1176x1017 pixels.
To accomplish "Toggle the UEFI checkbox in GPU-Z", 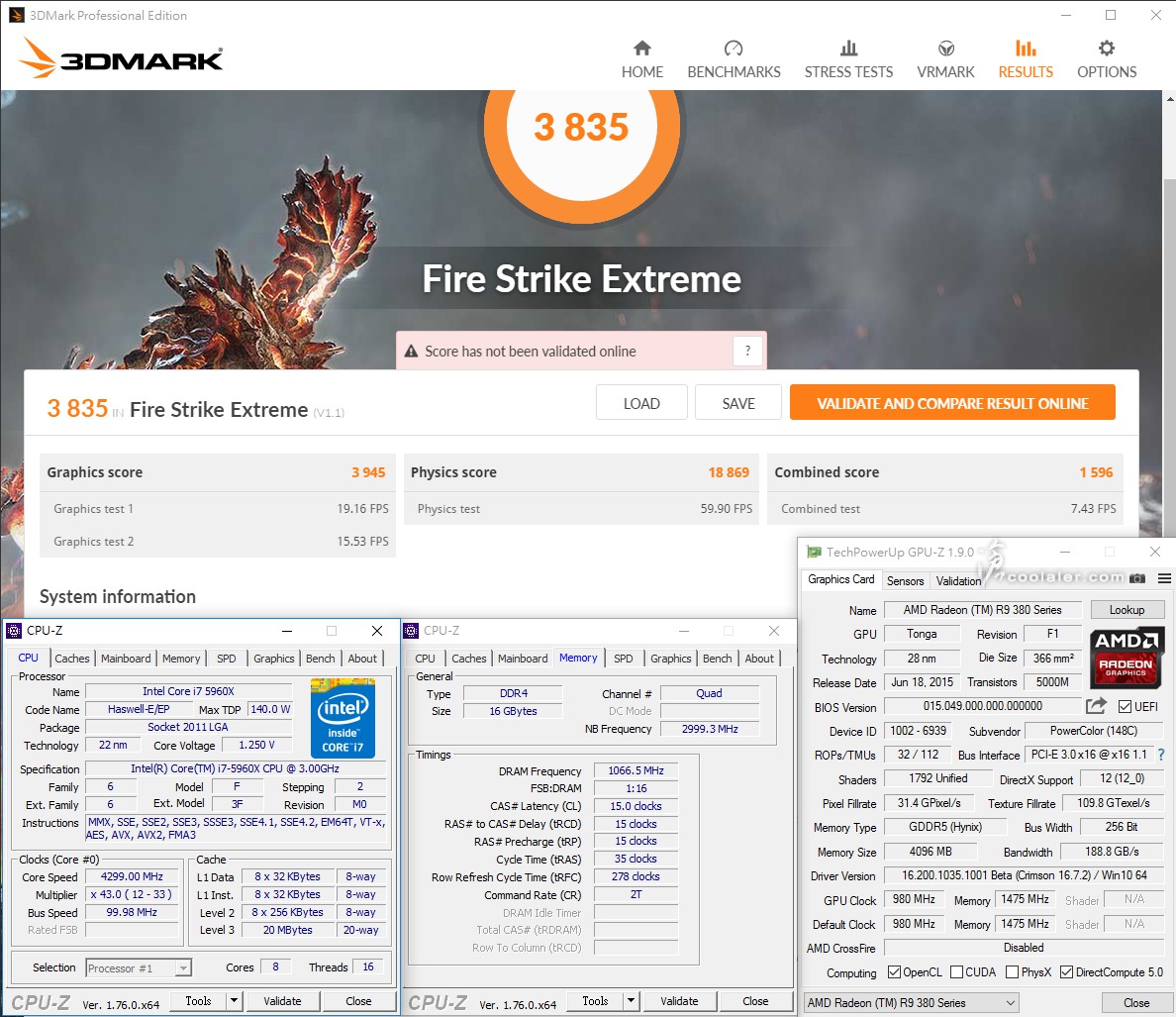I will pyautogui.click(x=1125, y=706).
